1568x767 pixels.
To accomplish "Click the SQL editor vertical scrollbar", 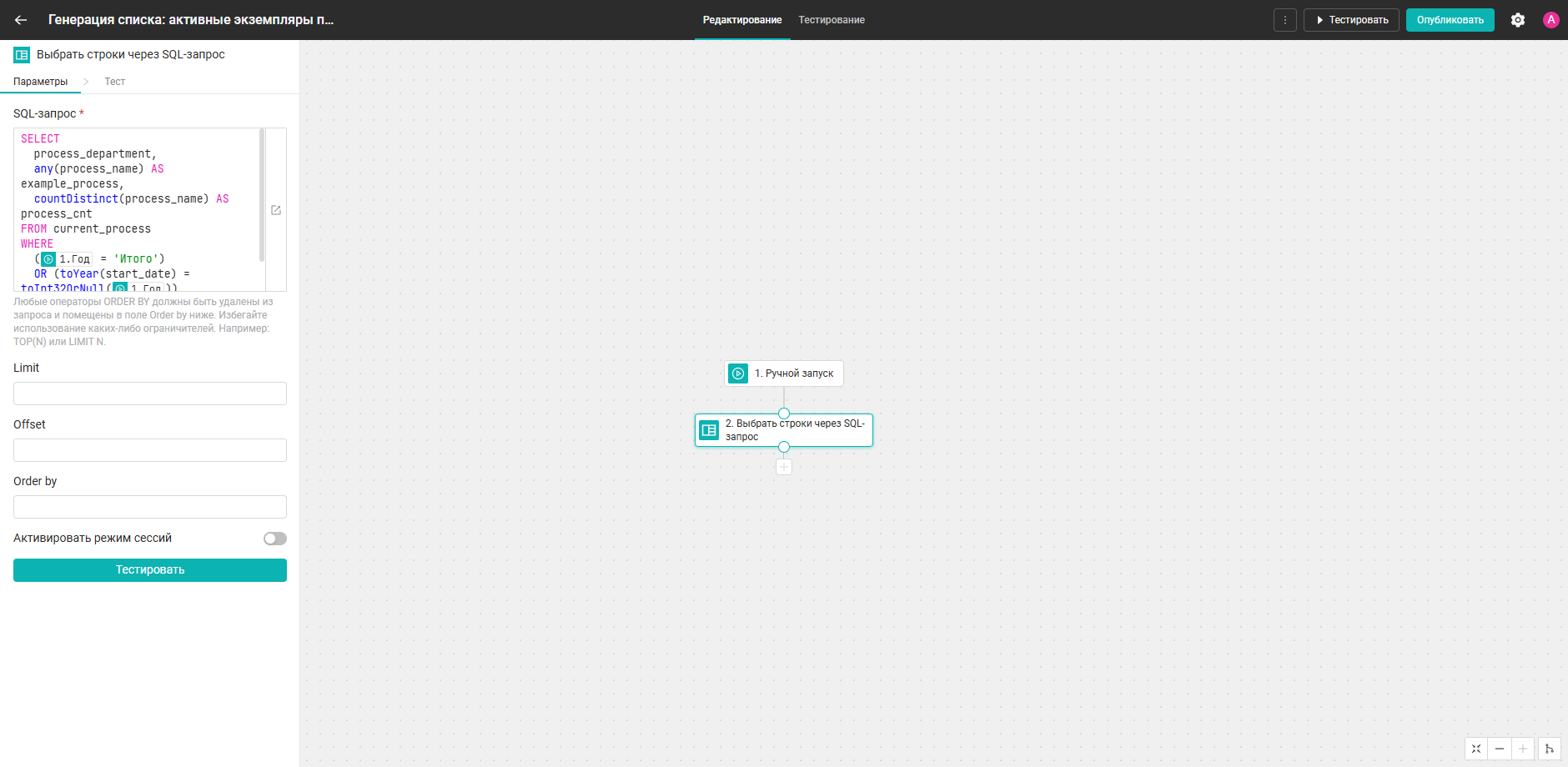I will point(262,194).
